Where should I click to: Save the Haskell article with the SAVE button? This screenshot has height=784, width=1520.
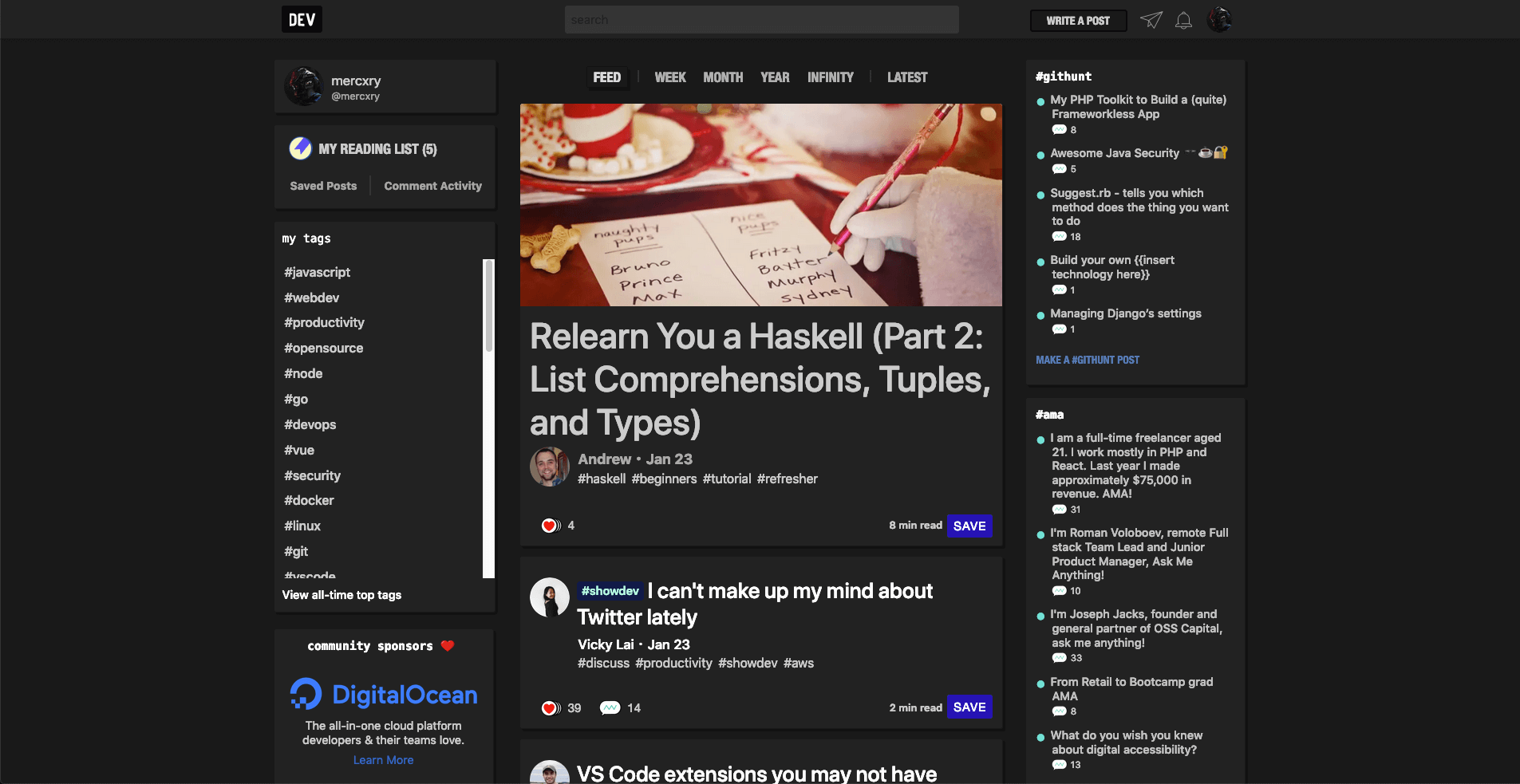969,526
